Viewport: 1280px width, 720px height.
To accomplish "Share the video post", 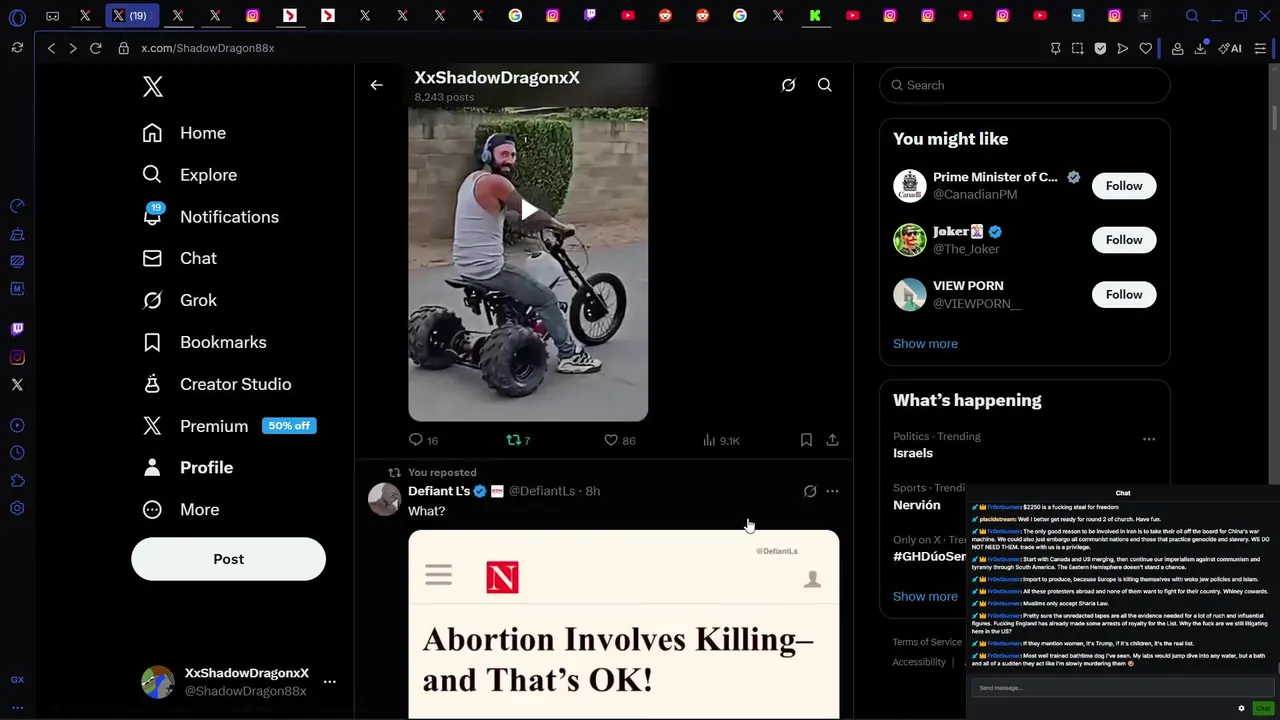I will pyautogui.click(x=832, y=440).
